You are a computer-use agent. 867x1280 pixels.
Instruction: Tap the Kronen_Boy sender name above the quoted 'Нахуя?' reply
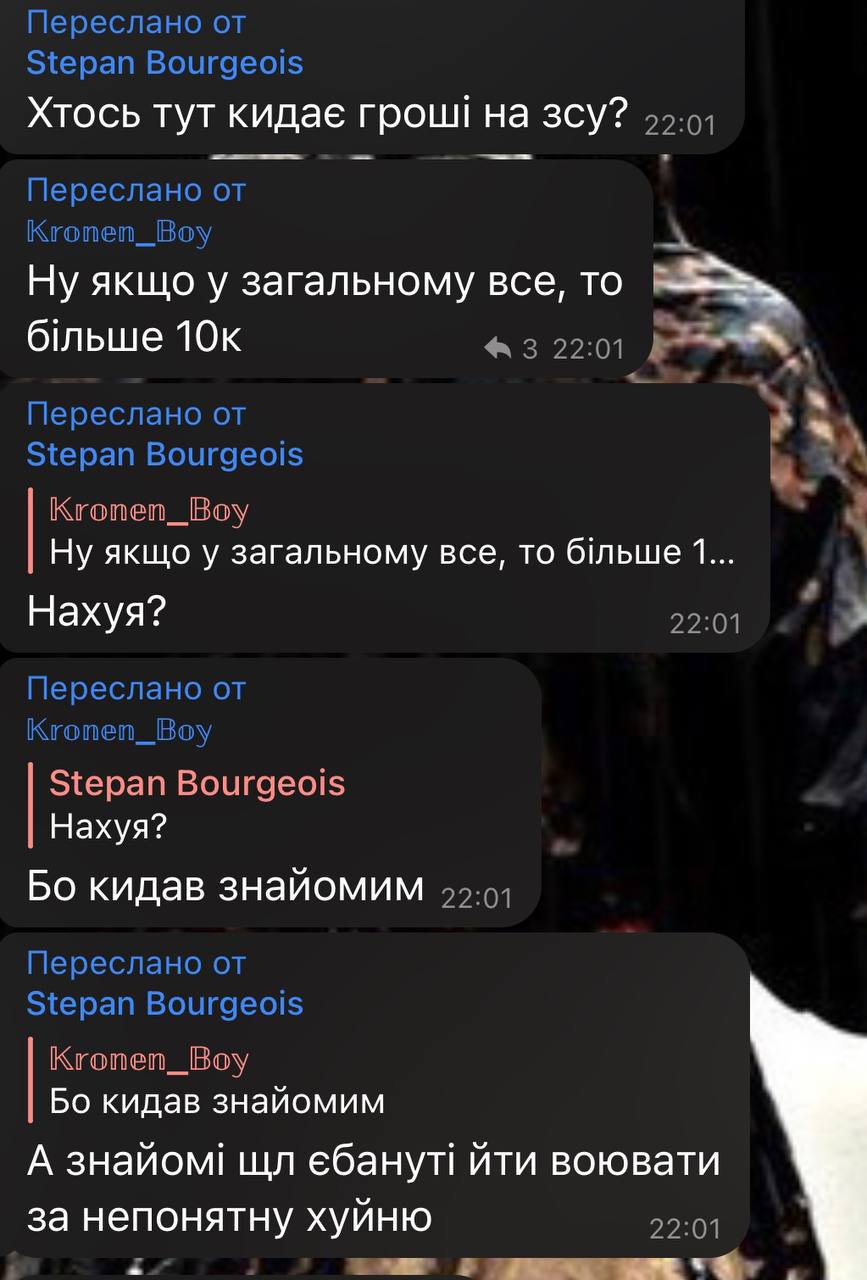coord(119,730)
